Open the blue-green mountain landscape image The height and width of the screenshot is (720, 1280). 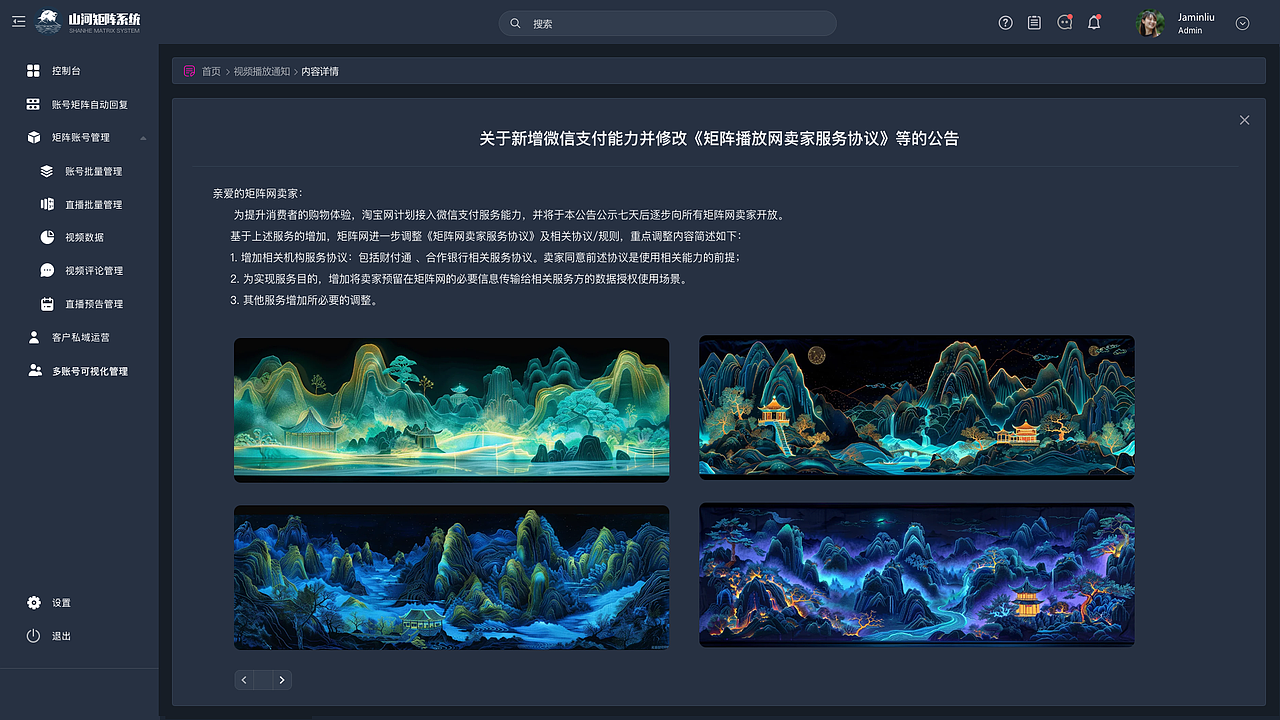451,577
